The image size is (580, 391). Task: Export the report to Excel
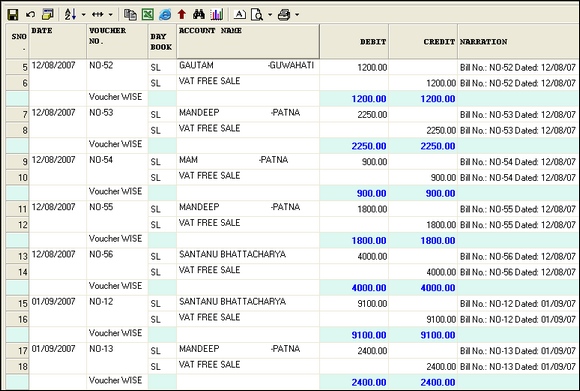click(x=148, y=15)
